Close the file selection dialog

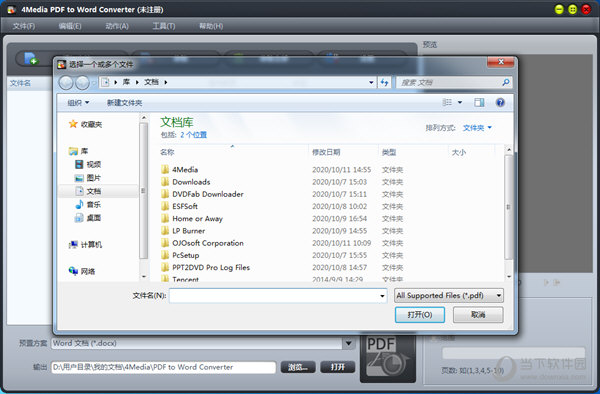[501, 62]
